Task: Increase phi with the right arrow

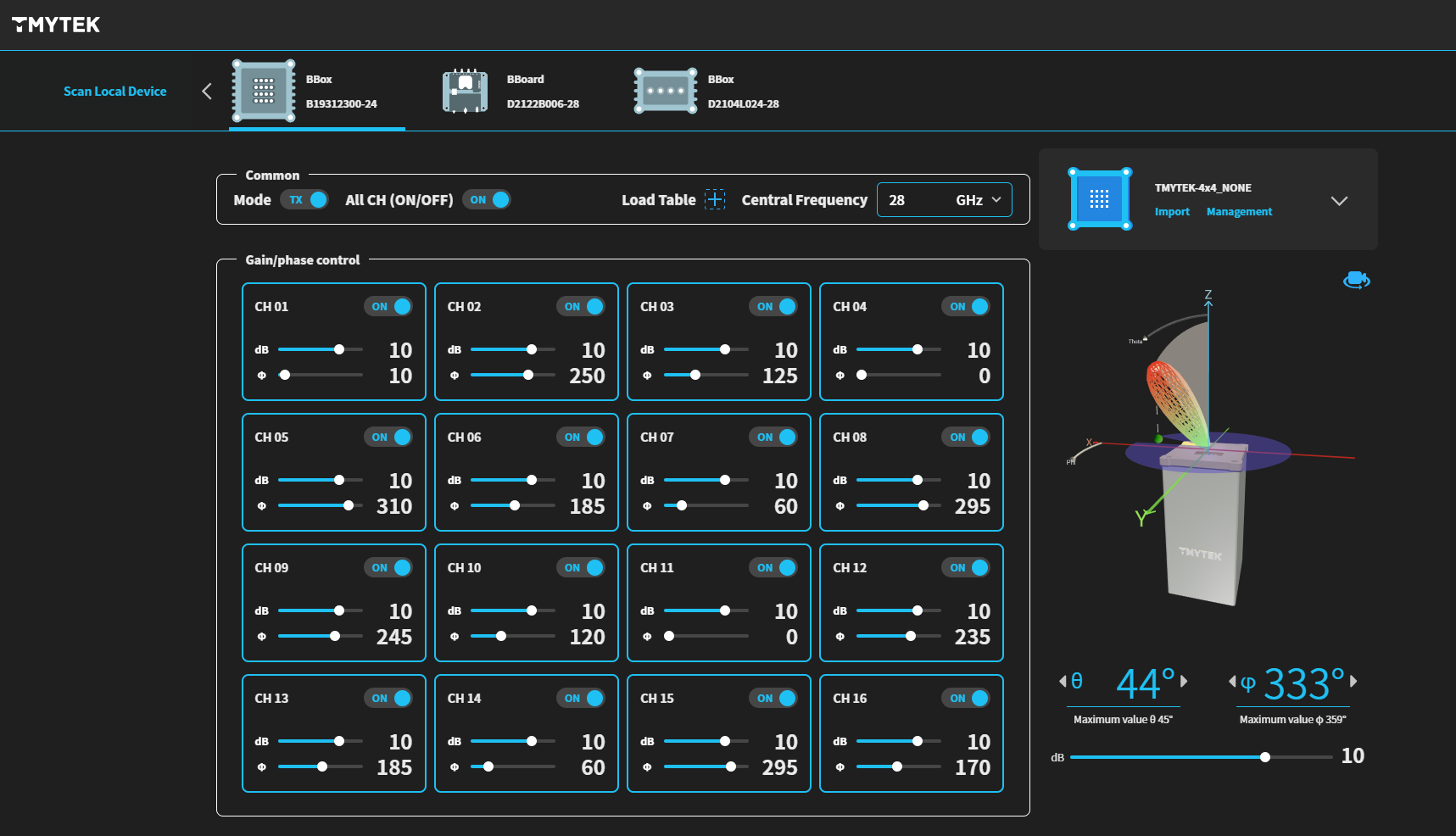Action: (x=1353, y=681)
